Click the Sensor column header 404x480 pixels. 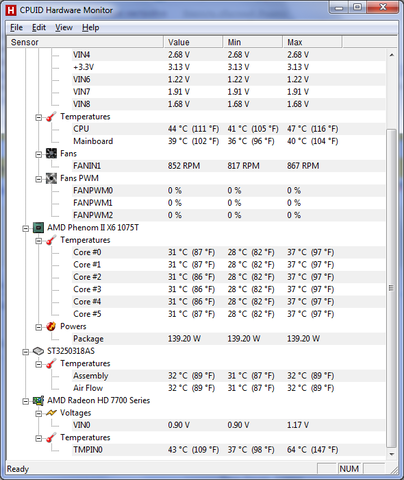tap(85, 42)
